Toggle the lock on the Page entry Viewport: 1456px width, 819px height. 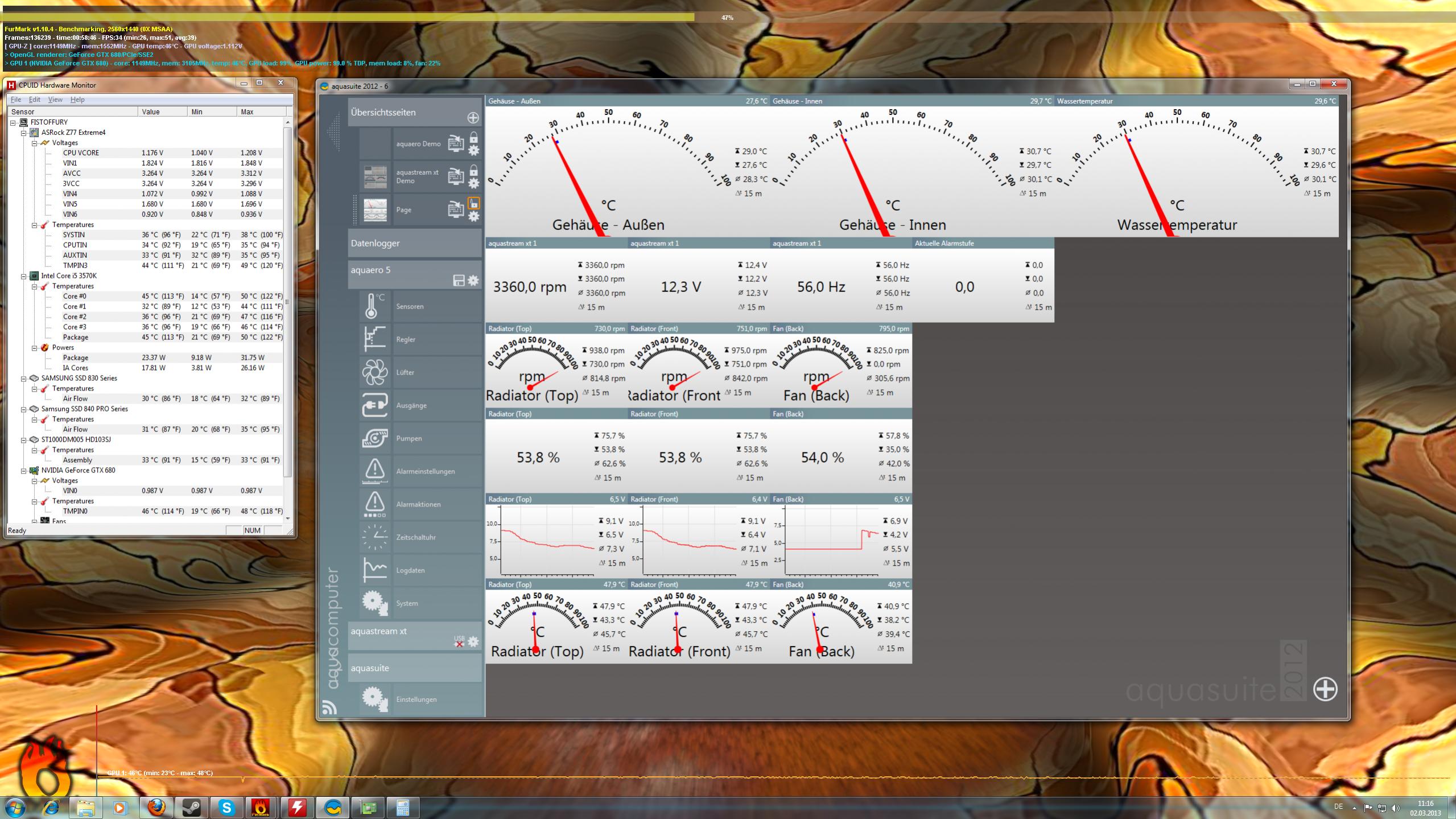point(473,203)
